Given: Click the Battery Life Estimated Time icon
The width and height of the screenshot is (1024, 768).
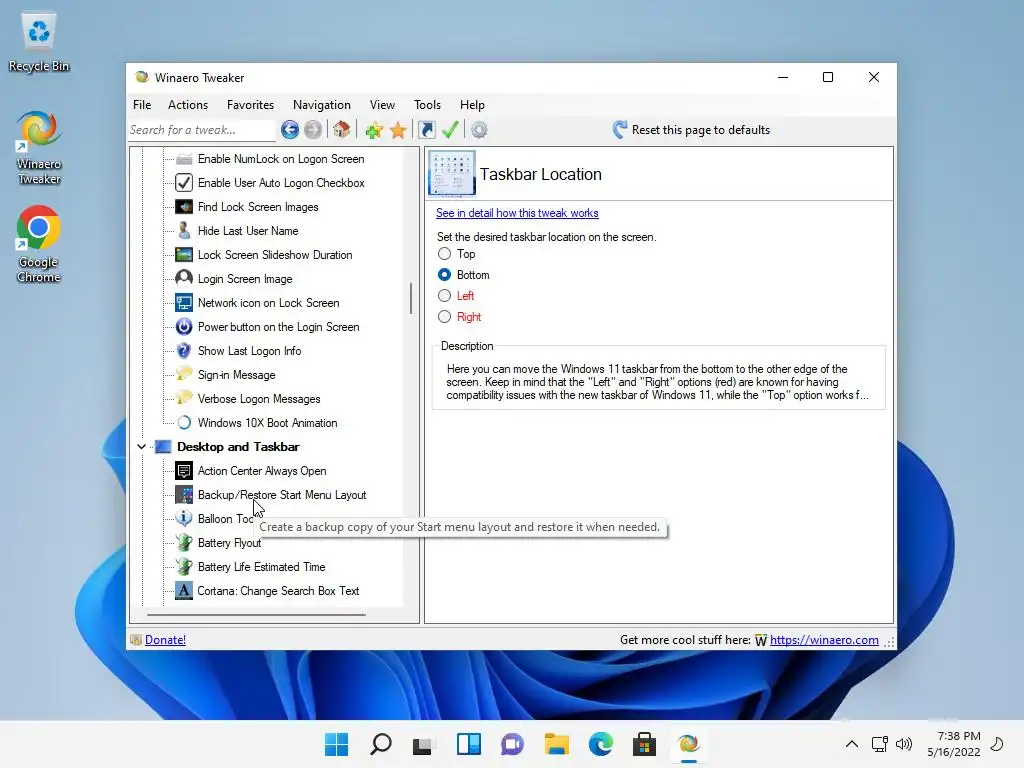Looking at the screenshot, I should point(184,567).
